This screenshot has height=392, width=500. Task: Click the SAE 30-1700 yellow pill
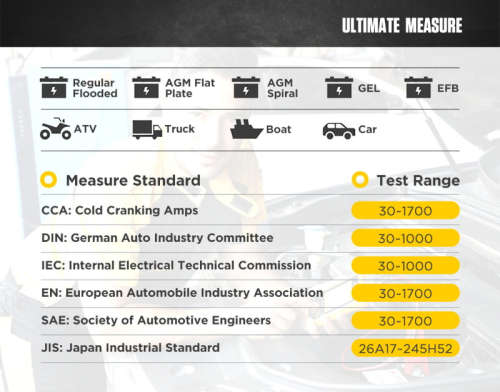coord(406,321)
